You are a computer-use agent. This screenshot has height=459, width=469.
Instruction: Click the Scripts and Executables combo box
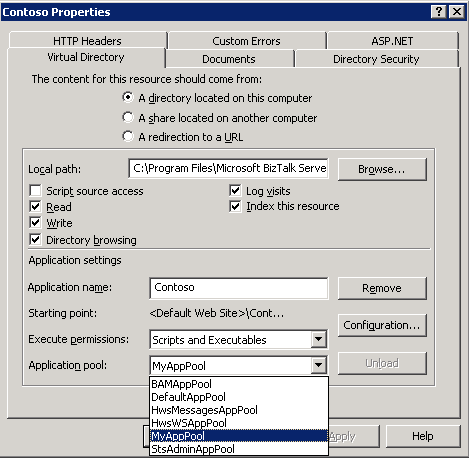pos(239,340)
